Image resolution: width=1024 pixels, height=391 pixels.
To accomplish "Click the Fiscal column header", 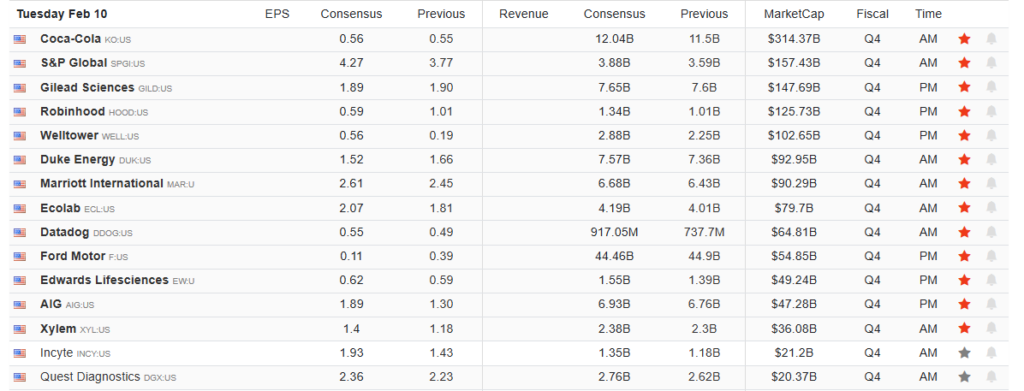I will (872, 14).
